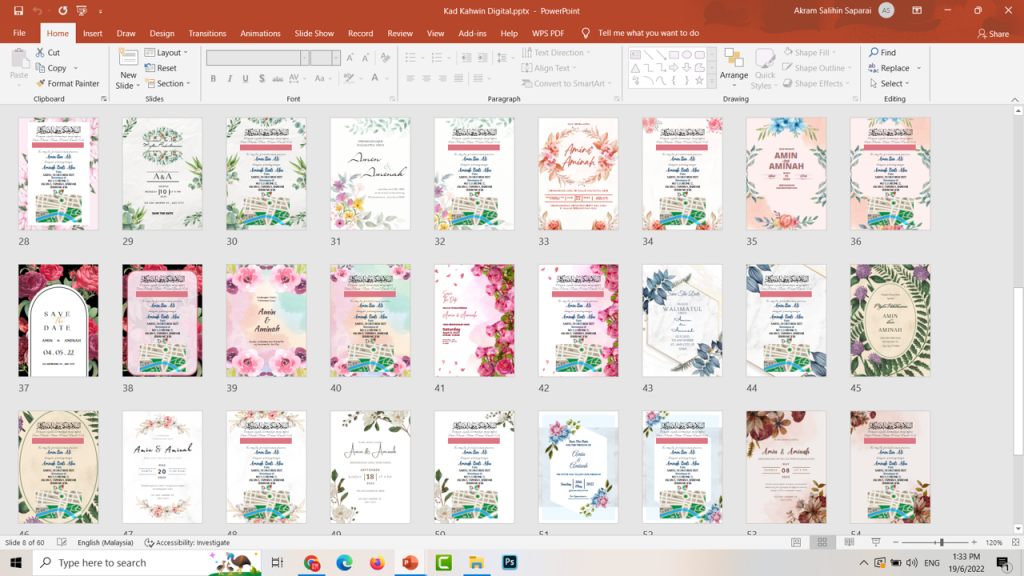Insert a New Slide
This screenshot has height=576, width=1024.
click(x=128, y=69)
